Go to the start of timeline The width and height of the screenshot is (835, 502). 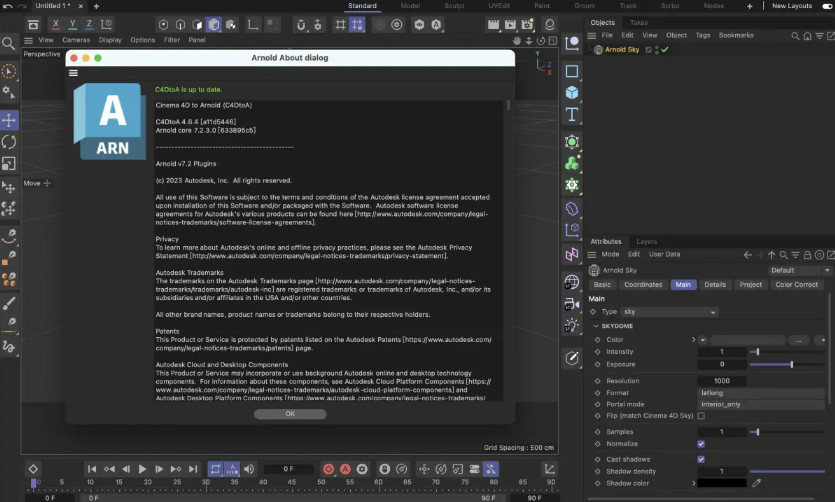[92, 469]
